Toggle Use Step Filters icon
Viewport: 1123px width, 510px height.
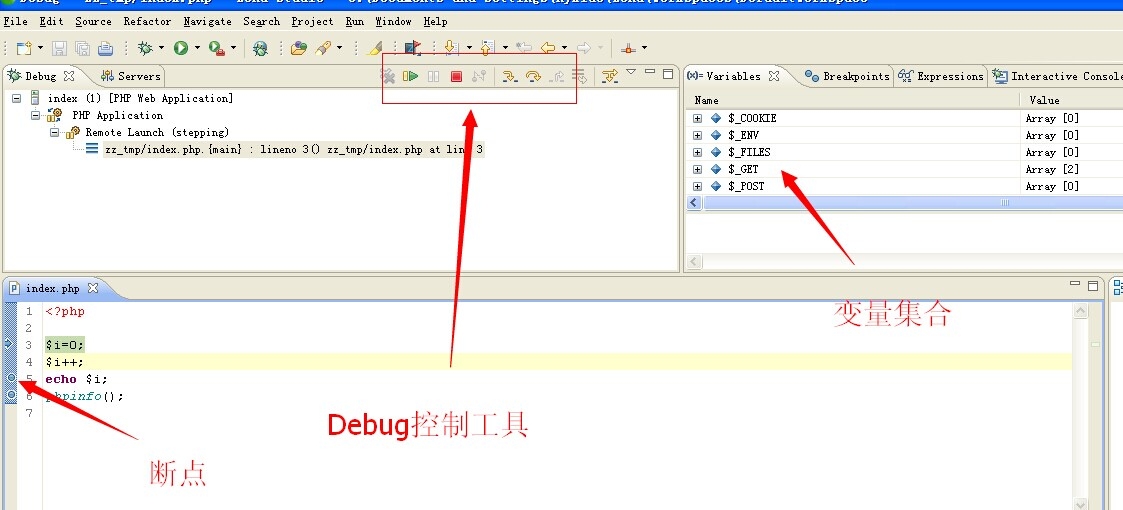point(609,76)
